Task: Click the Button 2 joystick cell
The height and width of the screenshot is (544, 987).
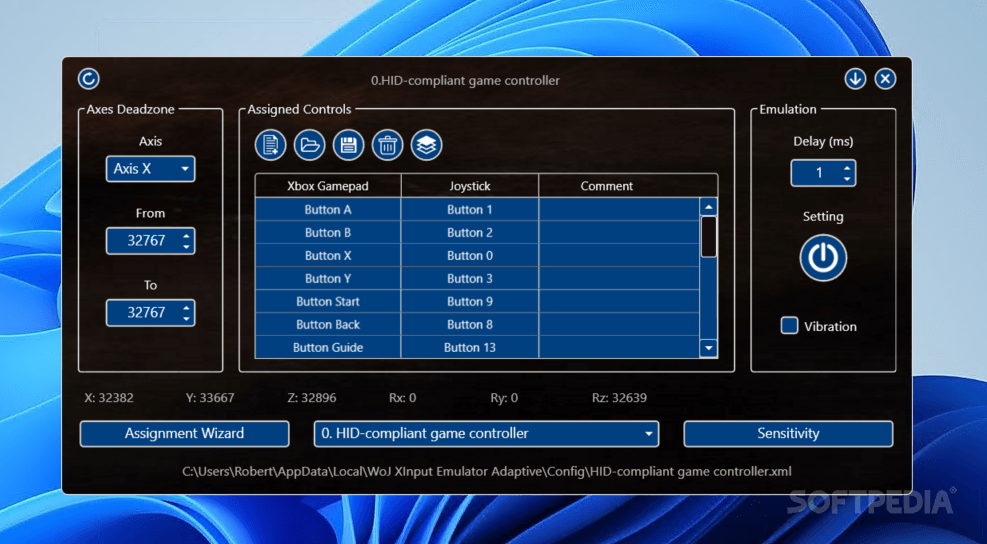Action: [x=470, y=232]
